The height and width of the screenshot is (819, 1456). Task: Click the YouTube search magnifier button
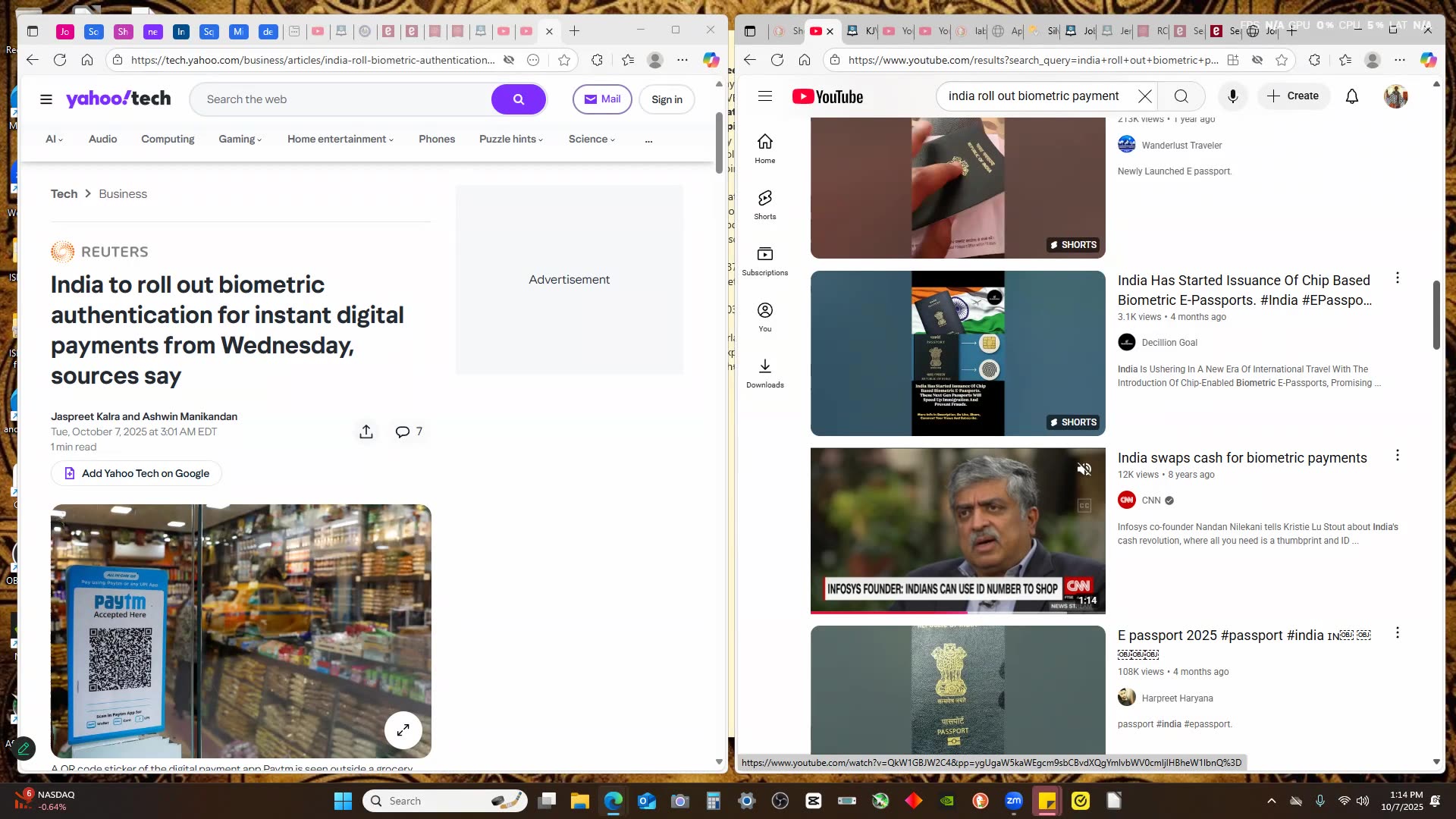tap(1181, 96)
